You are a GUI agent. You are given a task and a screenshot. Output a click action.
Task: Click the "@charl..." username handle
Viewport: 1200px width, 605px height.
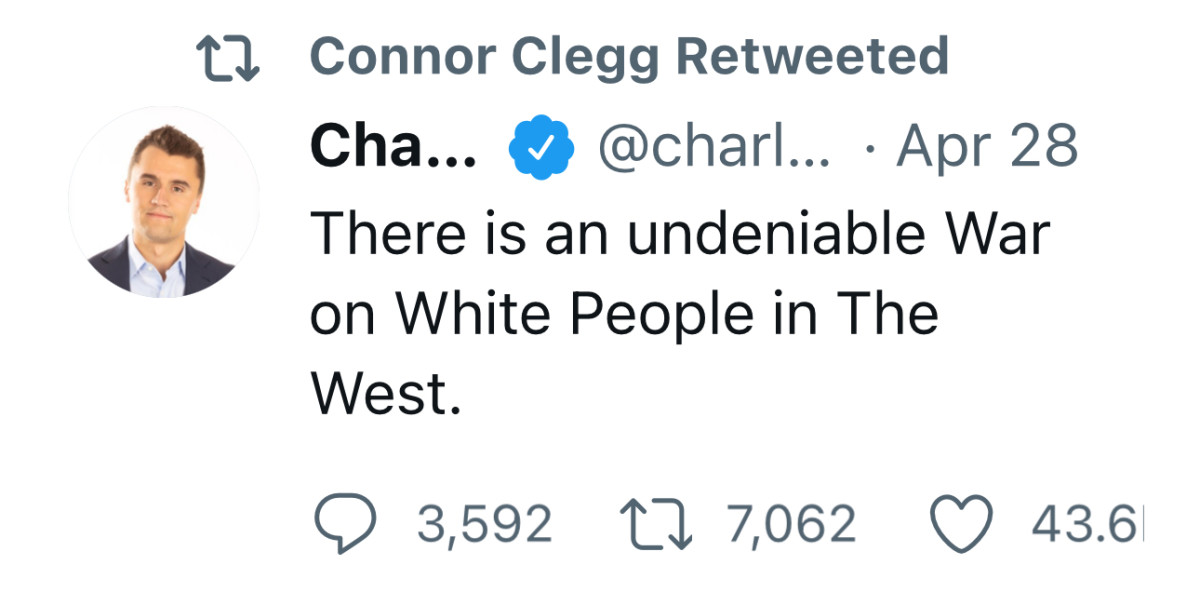(714, 147)
